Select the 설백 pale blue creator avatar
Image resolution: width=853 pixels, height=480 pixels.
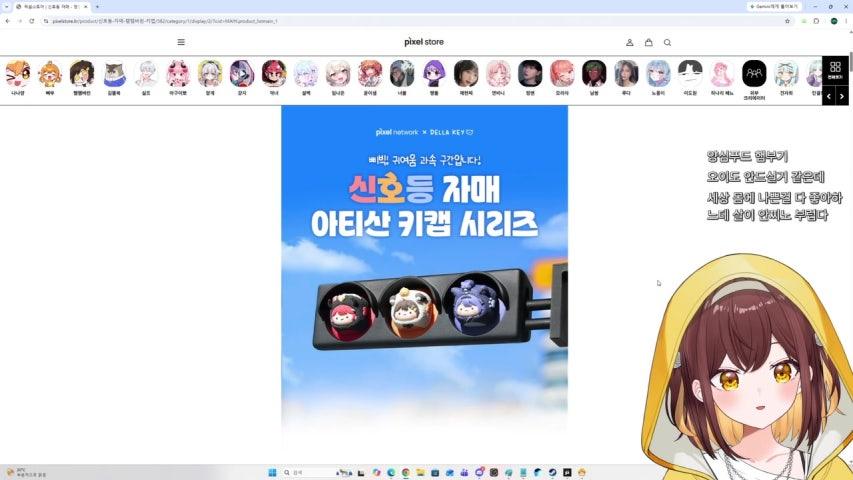pos(306,73)
